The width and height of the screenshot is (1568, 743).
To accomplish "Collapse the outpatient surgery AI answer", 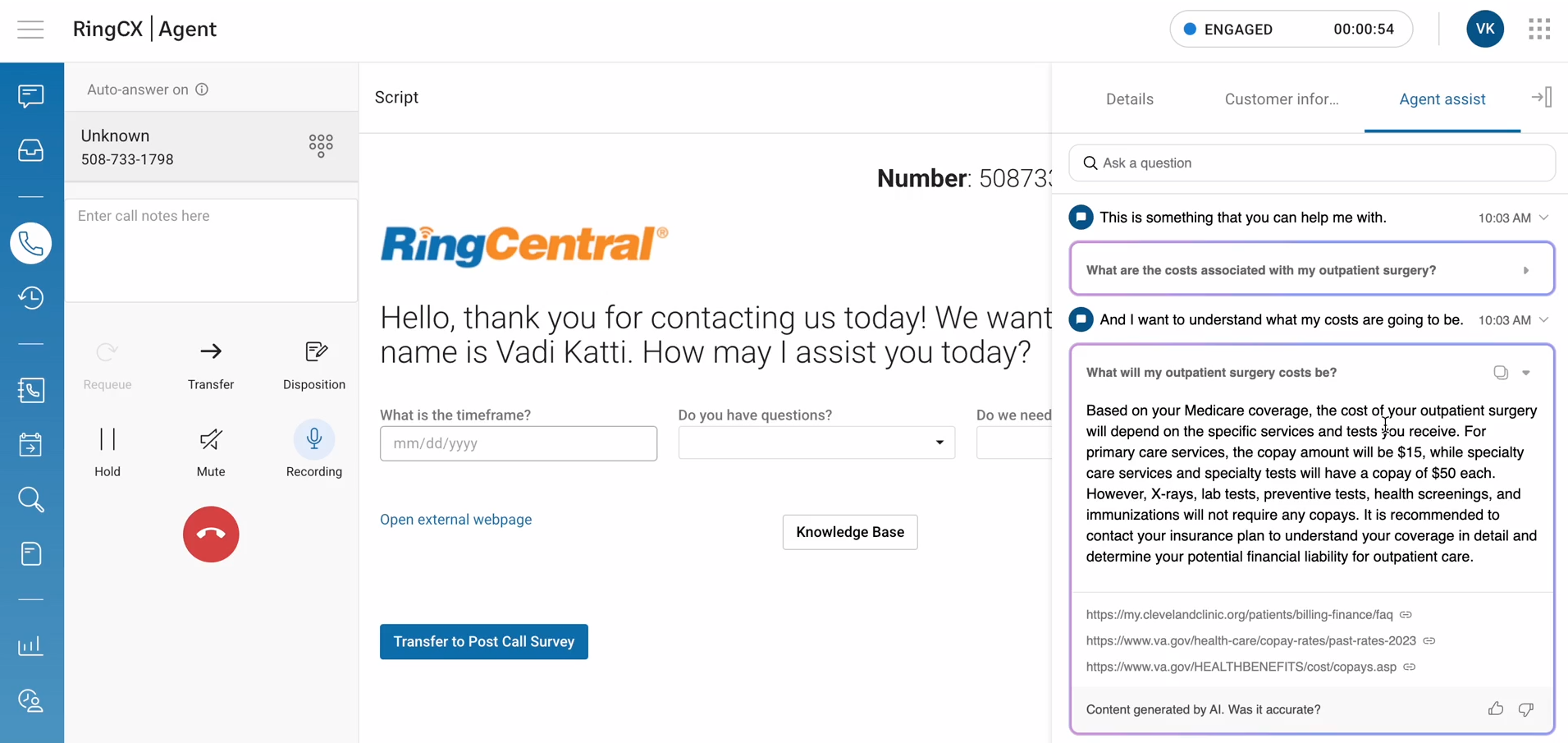I will pyautogui.click(x=1525, y=372).
